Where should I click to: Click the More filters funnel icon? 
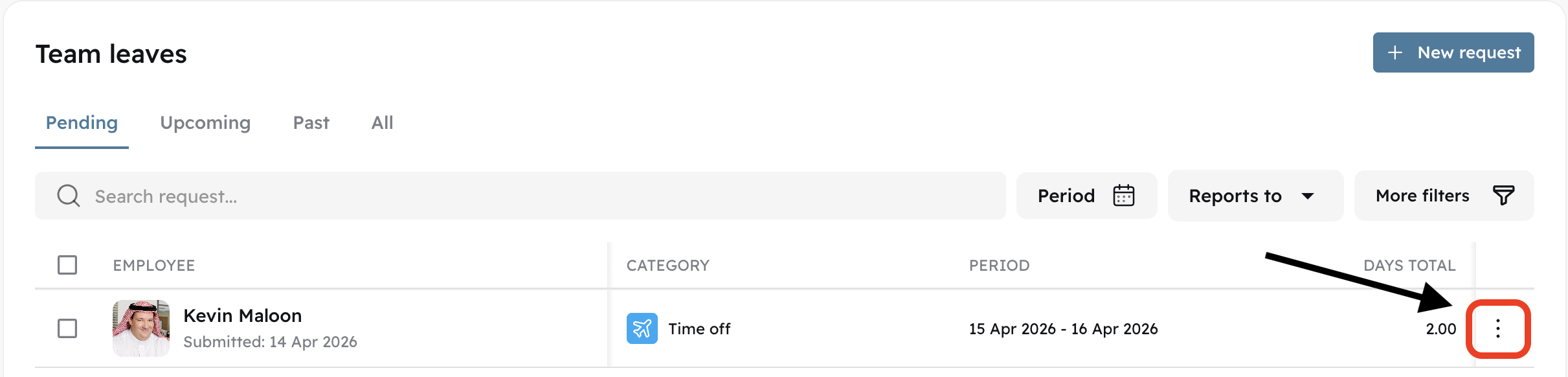click(x=1503, y=196)
